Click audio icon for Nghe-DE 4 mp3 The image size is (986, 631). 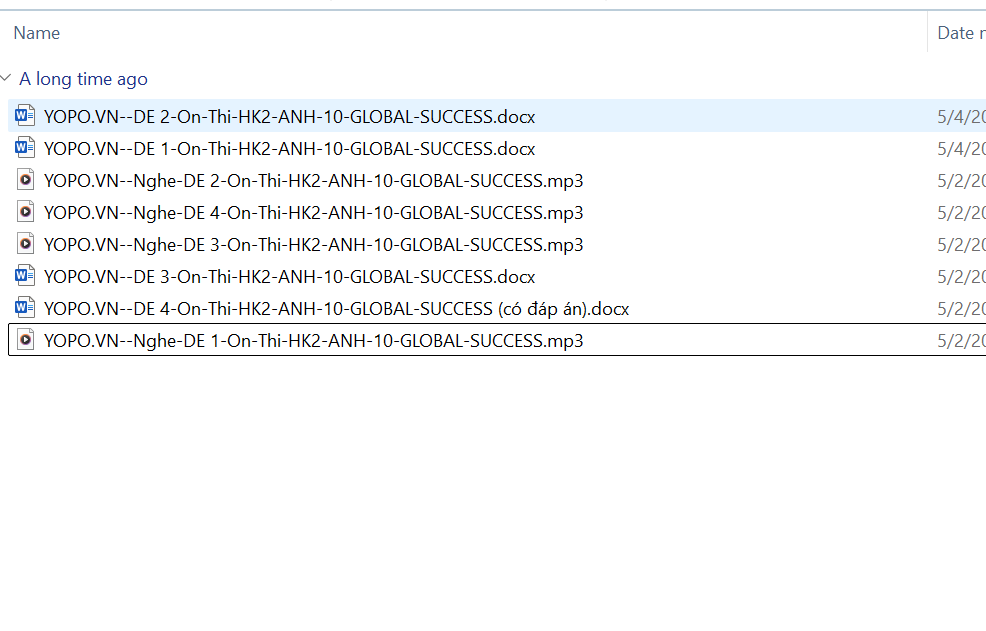click(25, 212)
